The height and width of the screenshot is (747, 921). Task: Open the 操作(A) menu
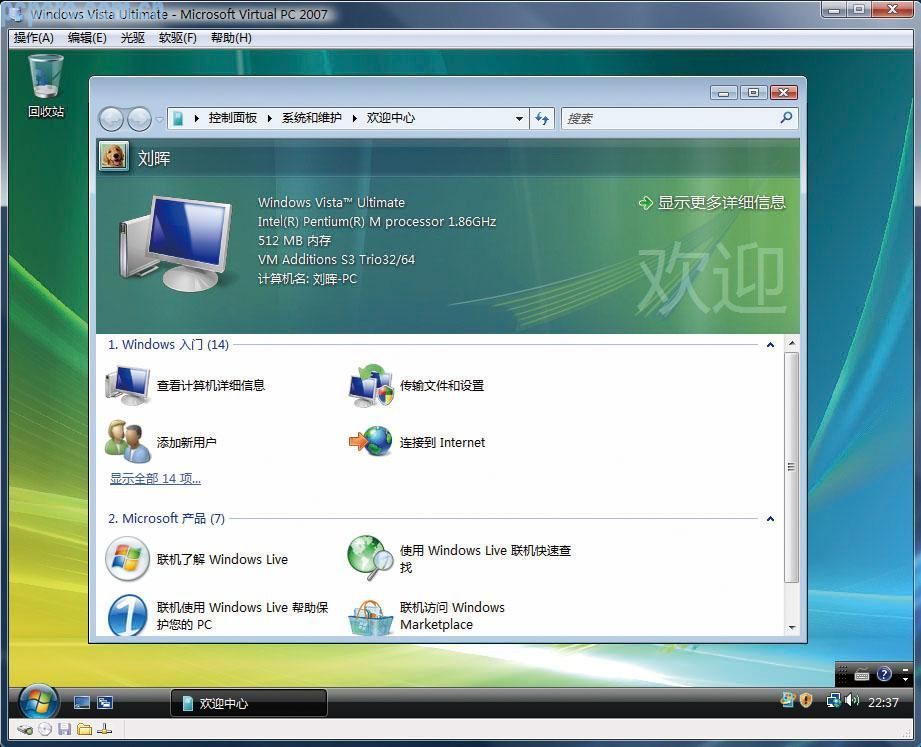(33, 38)
